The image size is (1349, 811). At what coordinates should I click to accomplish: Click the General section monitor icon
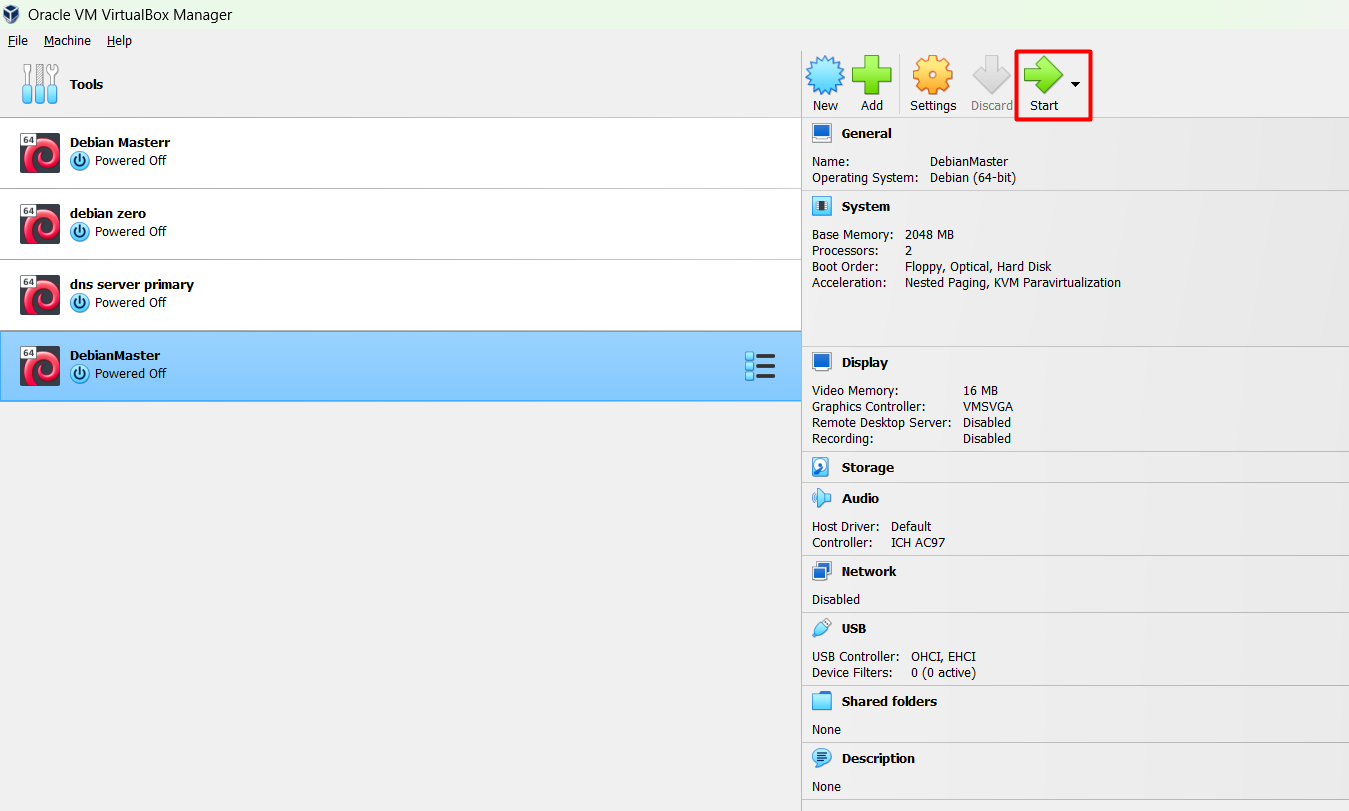pos(822,133)
